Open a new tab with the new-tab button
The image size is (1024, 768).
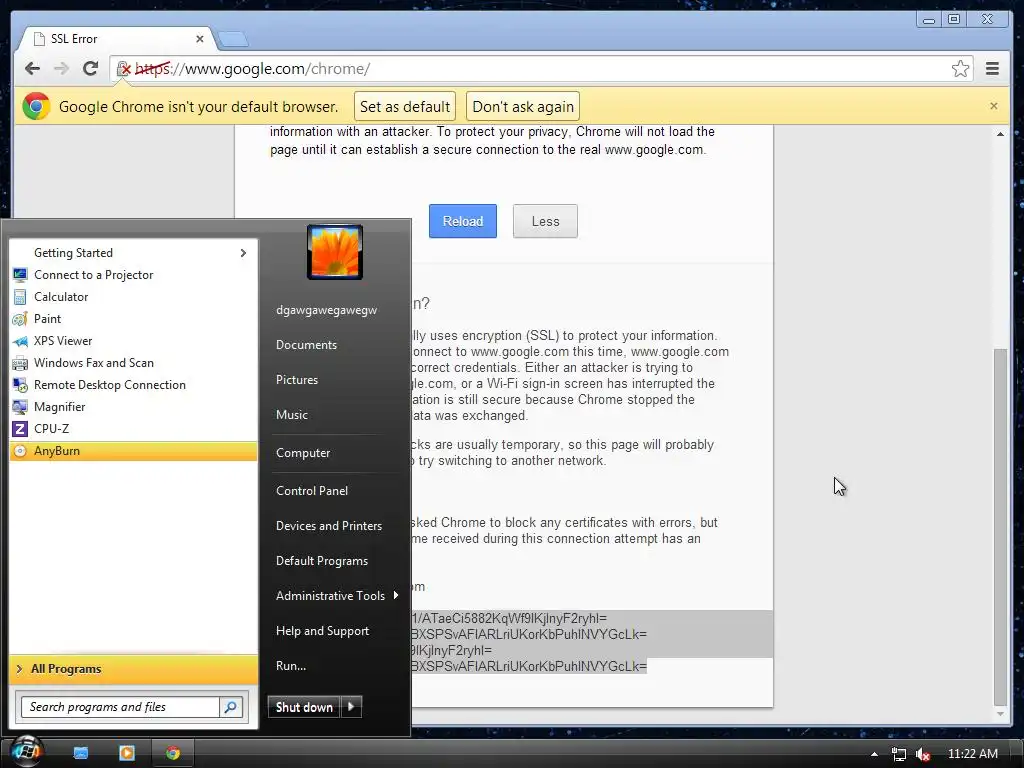(232, 39)
